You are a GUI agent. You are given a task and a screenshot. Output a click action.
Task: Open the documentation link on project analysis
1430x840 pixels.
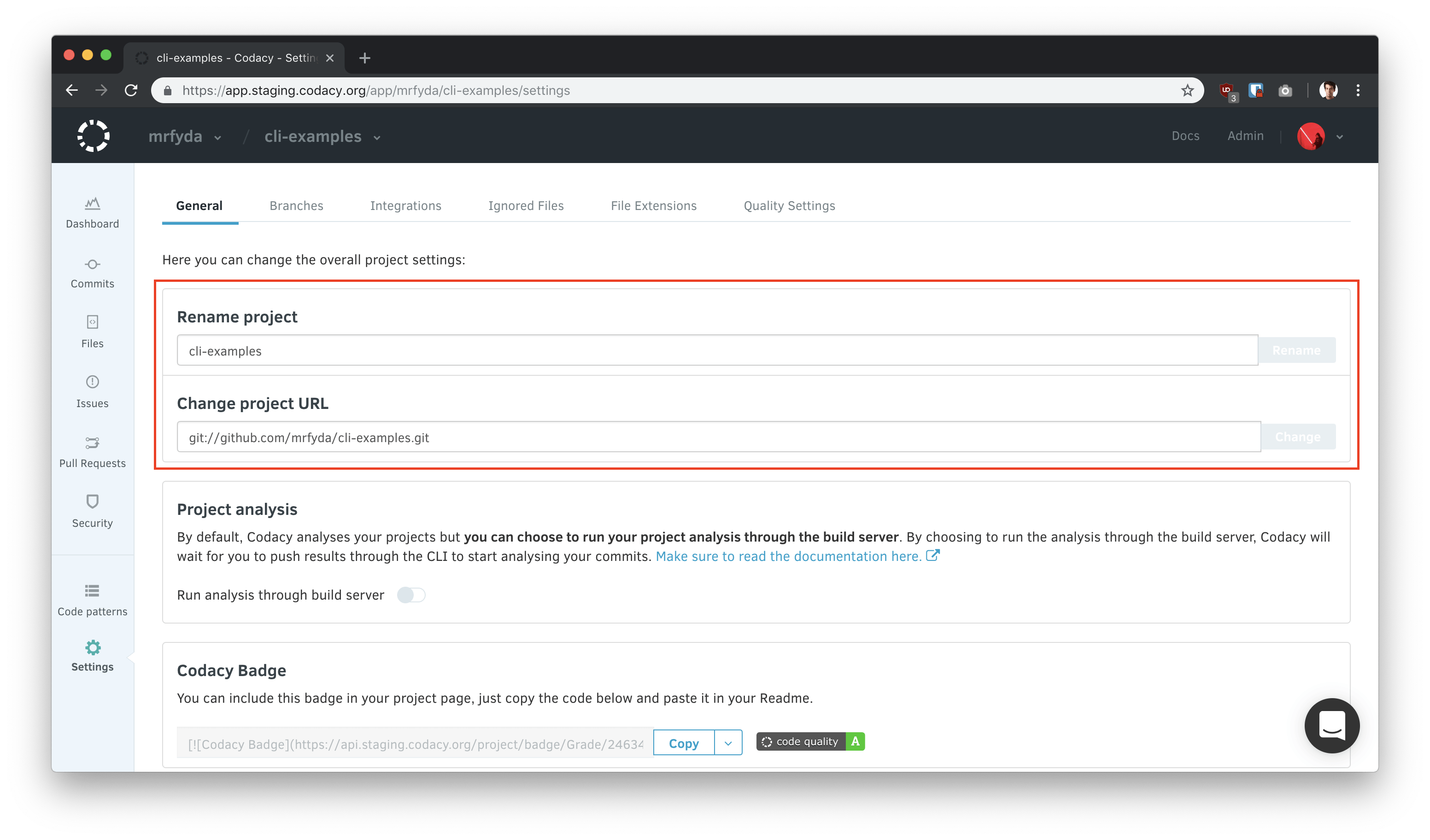tap(797, 556)
